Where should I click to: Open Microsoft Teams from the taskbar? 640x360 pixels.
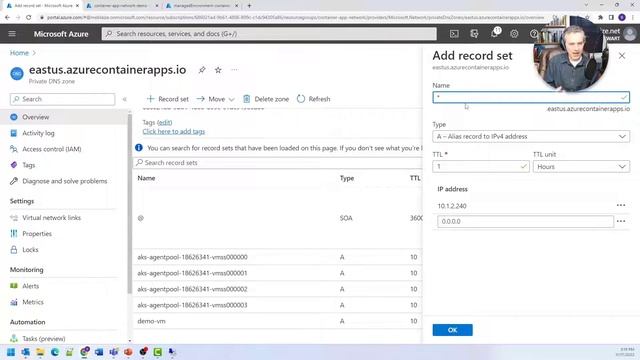113,352
